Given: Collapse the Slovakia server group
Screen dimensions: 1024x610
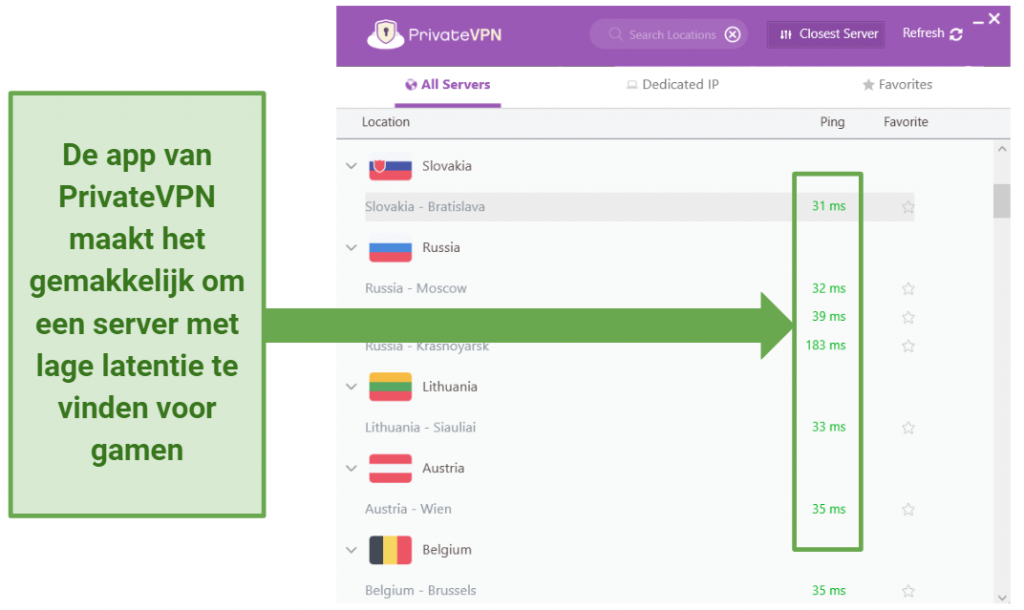Looking at the screenshot, I should (351, 166).
